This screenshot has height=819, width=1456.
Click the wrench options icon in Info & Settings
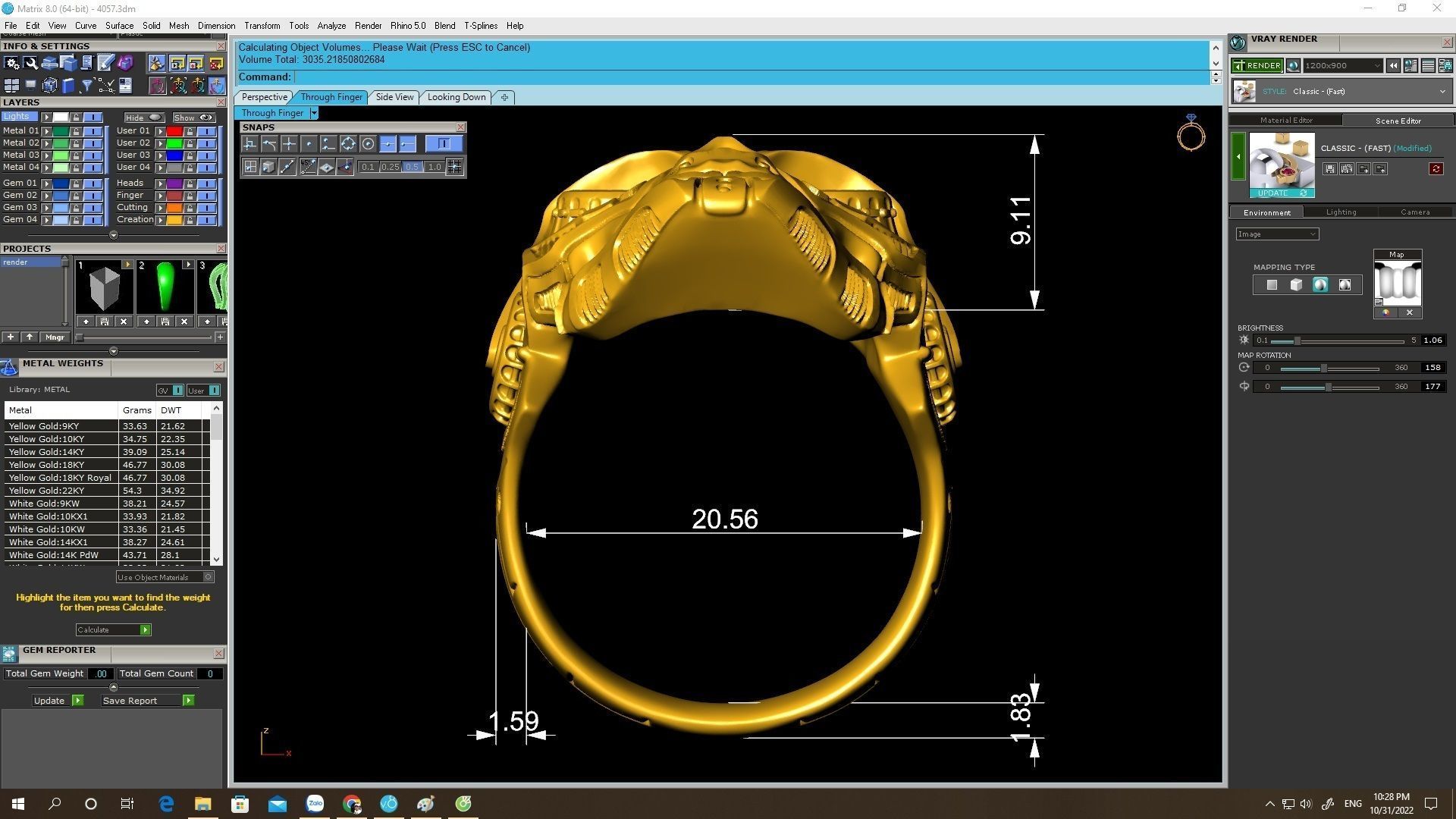click(30, 63)
